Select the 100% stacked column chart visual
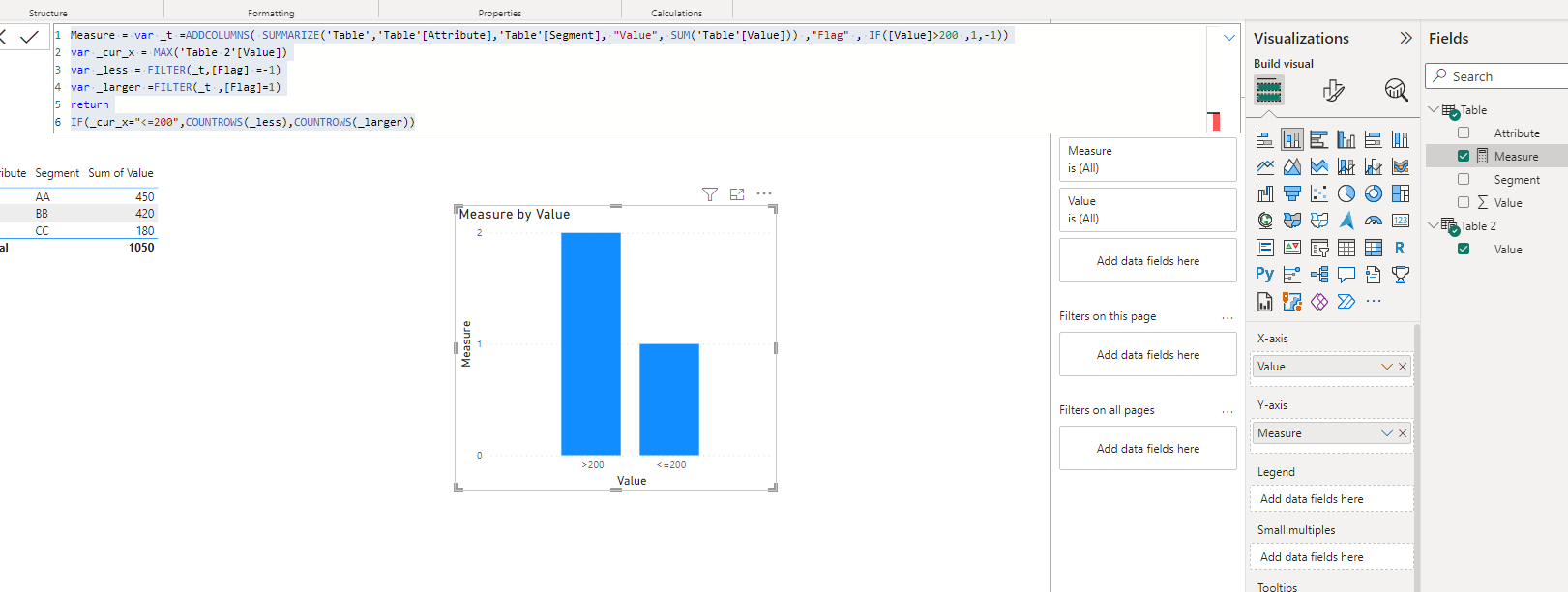Image resolution: width=1568 pixels, height=592 pixels. click(1400, 139)
